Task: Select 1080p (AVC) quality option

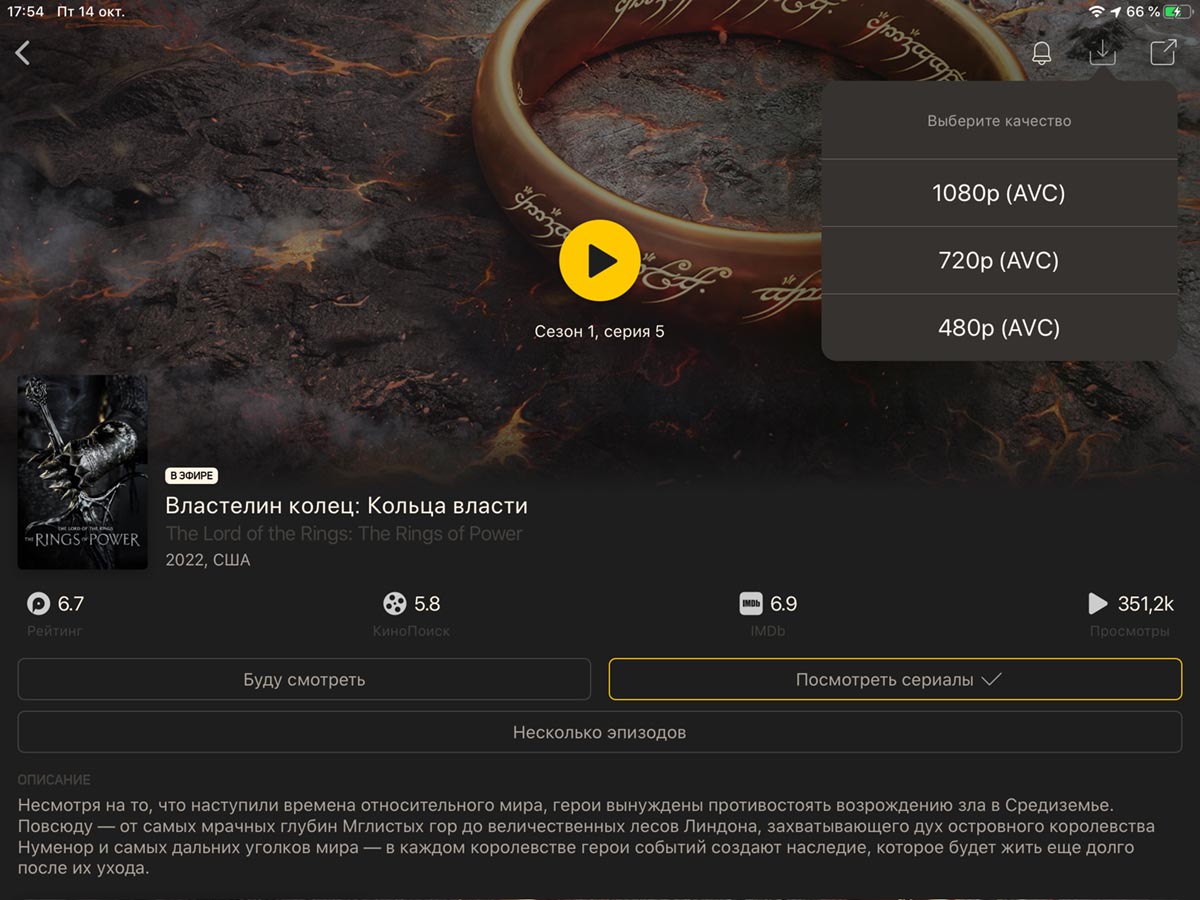Action: 998,193
